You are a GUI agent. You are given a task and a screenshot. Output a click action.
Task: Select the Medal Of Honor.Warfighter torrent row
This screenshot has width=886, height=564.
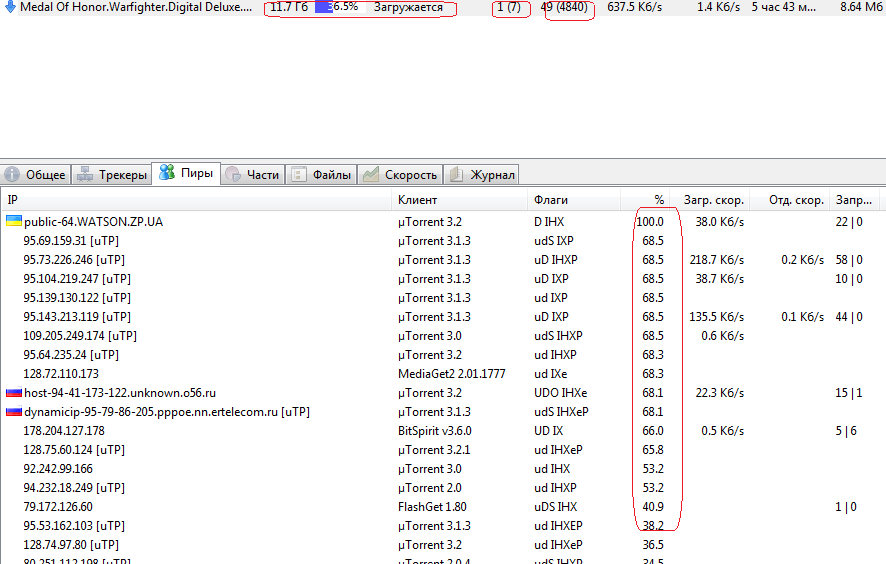443,7
